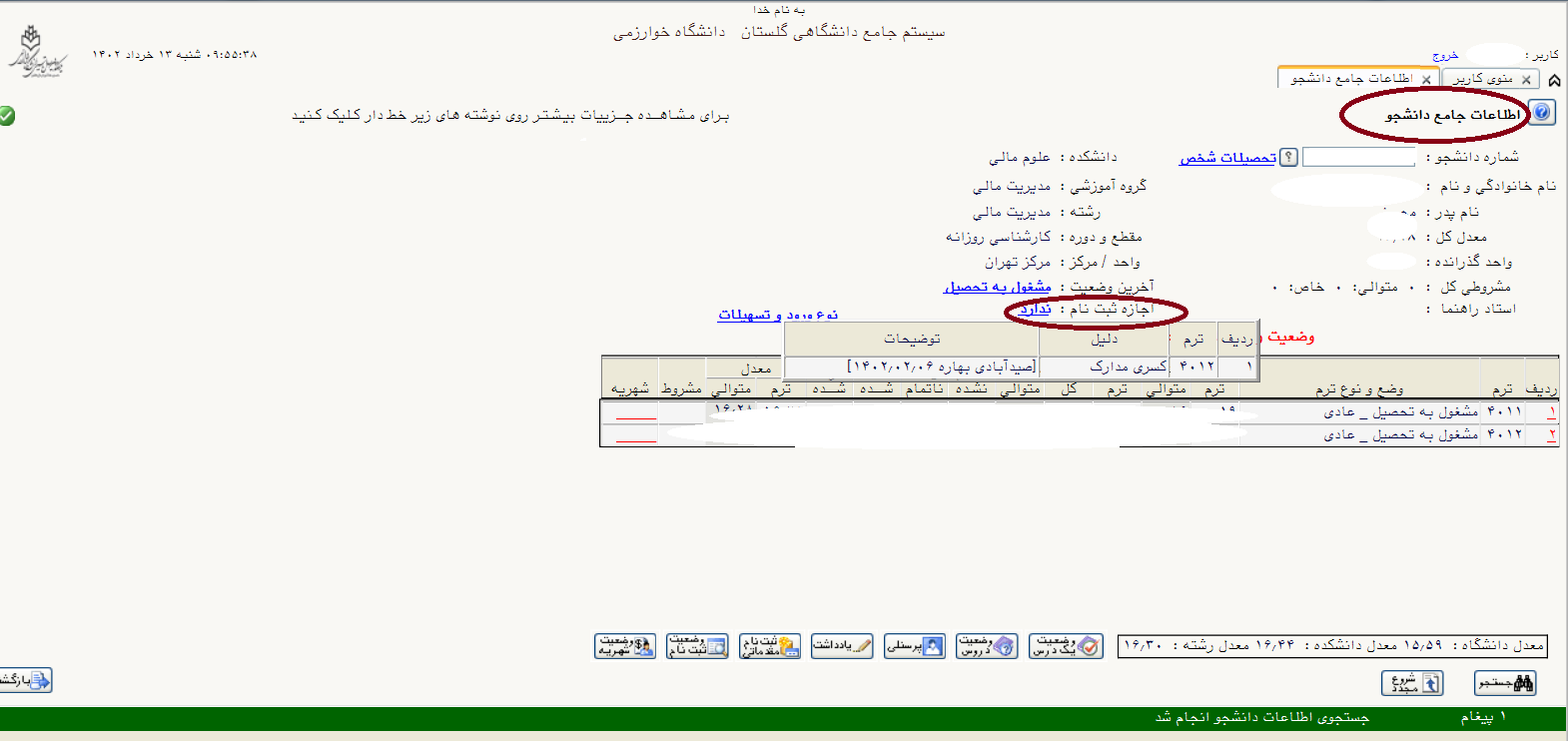Open the notes (یادداشت) button

tap(842, 646)
